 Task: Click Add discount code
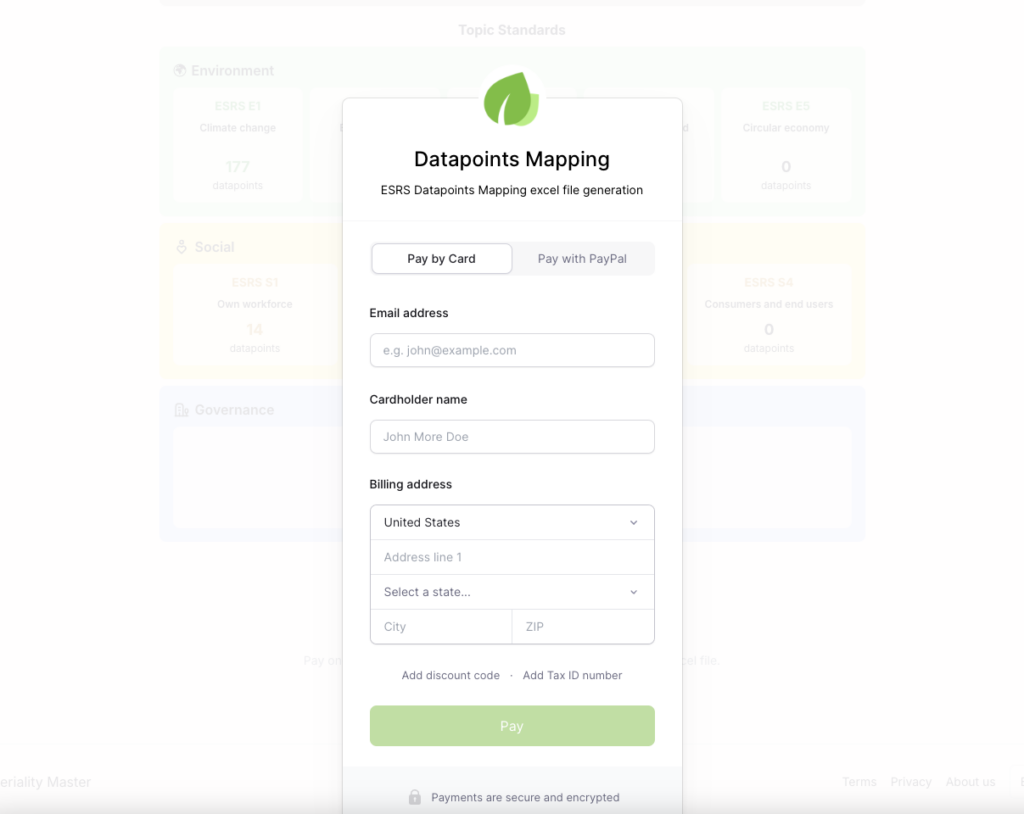[451, 675]
